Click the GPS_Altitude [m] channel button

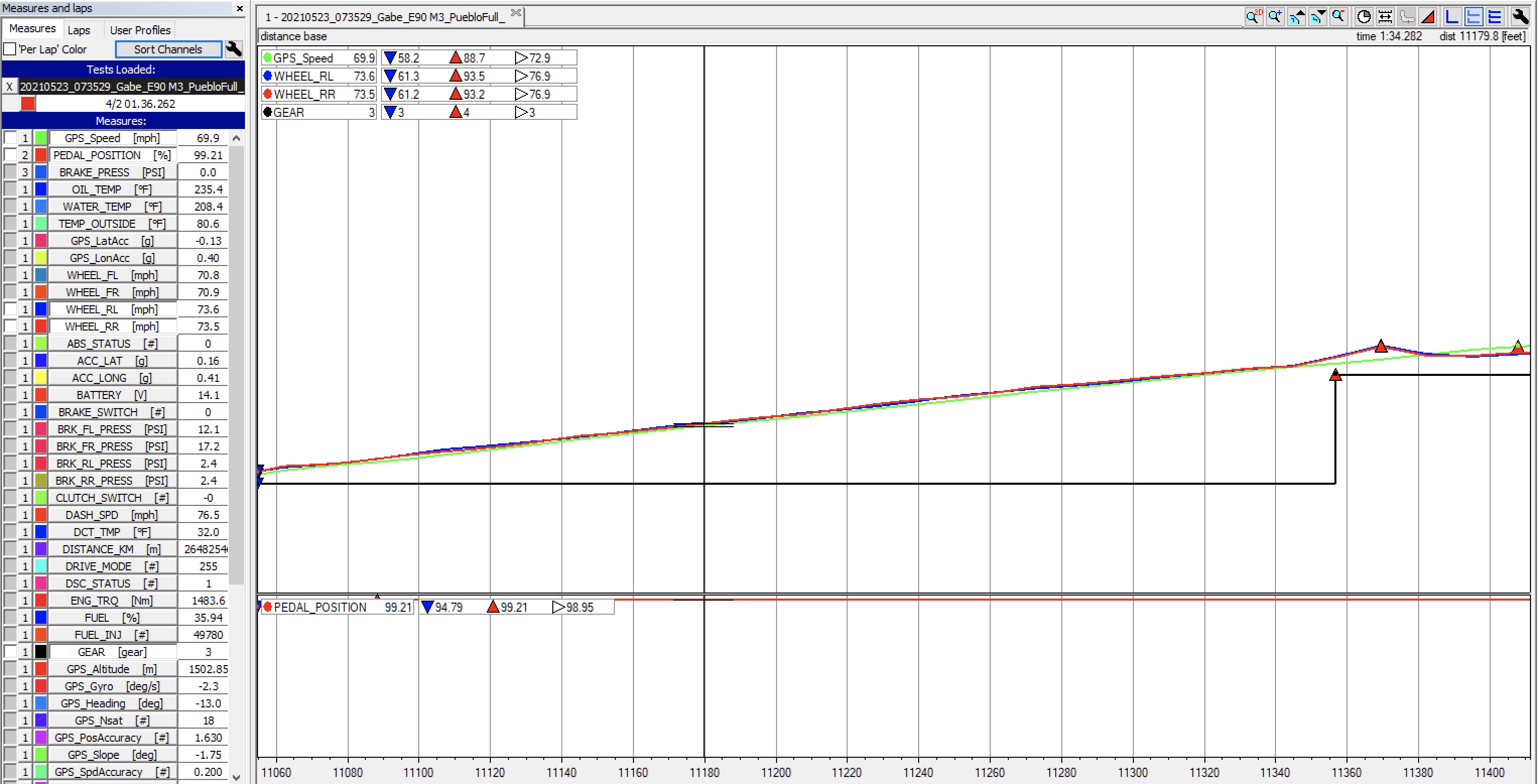pos(113,669)
